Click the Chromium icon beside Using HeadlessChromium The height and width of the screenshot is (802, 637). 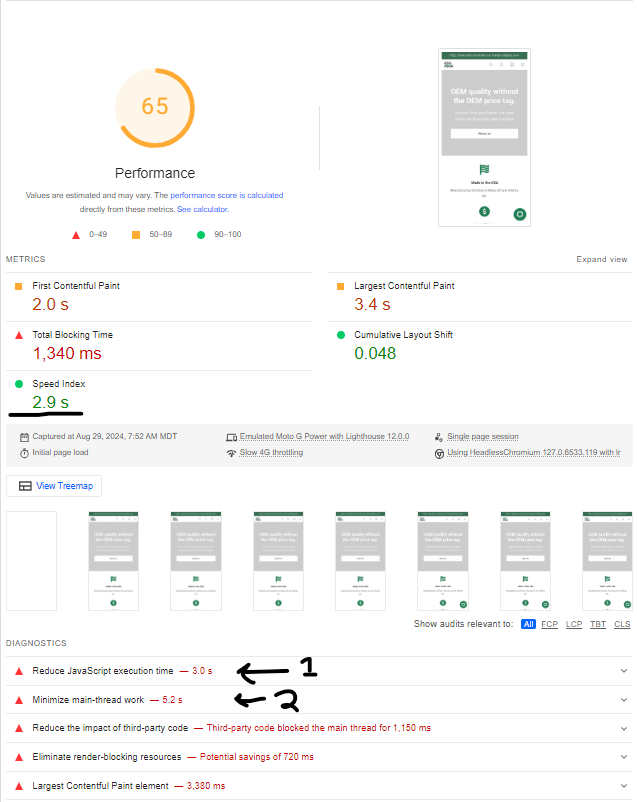pyautogui.click(x=439, y=454)
